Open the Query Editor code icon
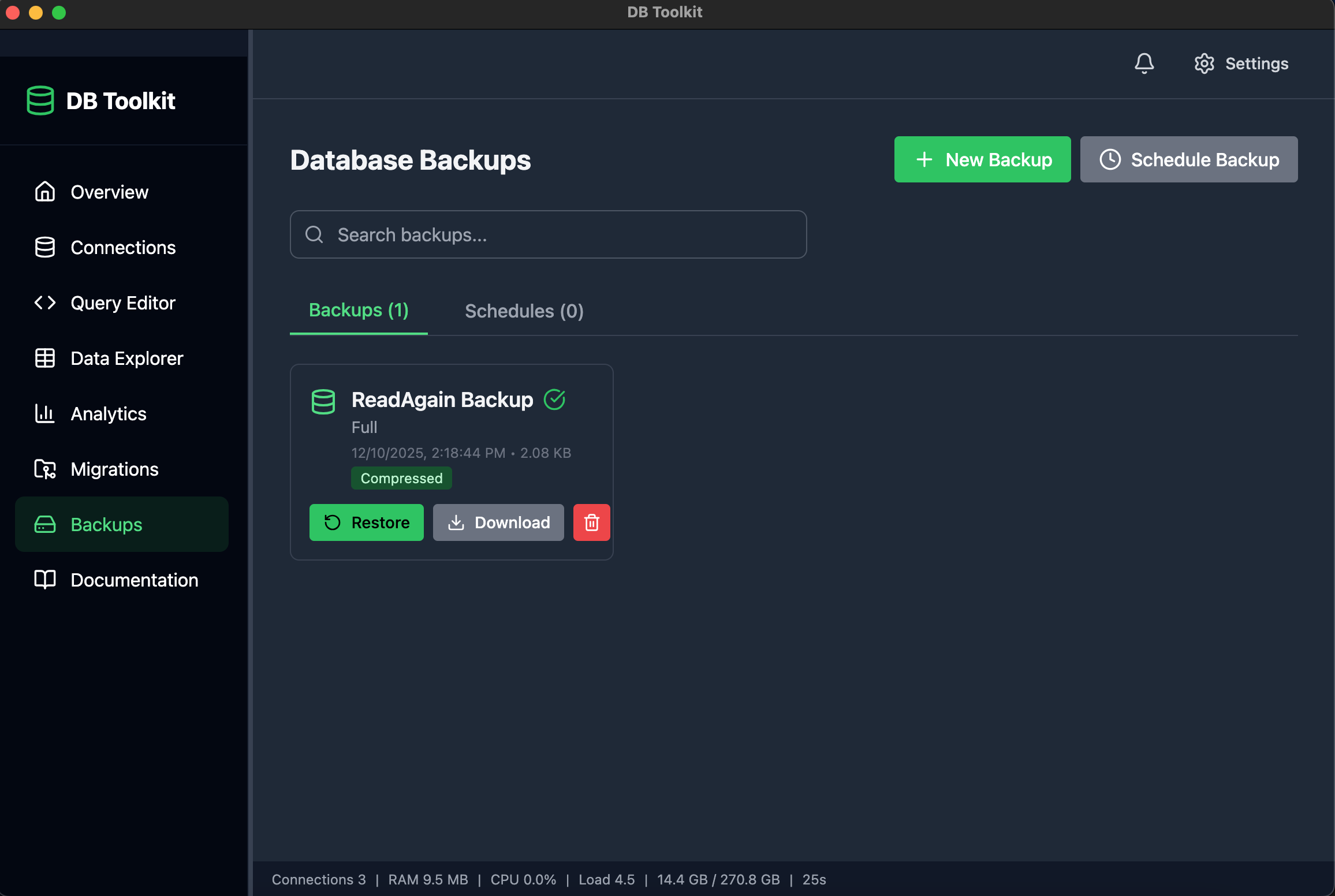1335x896 pixels. click(x=45, y=303)
